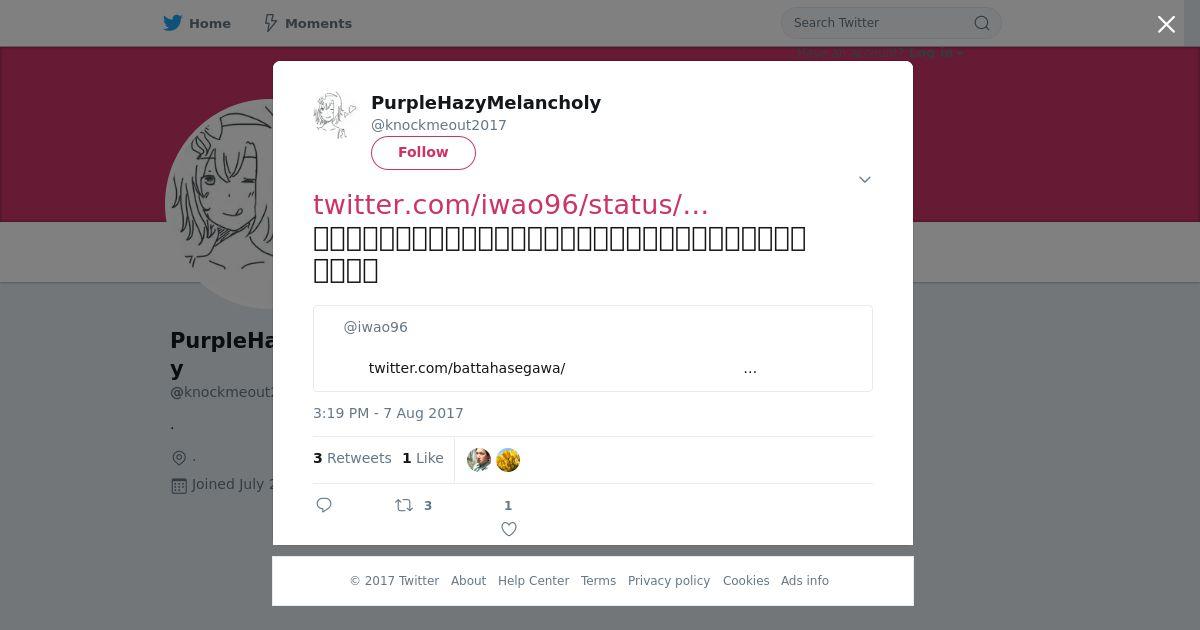Click PurpleHazyMelancholy avatar in tweet

pyautogui.click(x=335, y=114)
